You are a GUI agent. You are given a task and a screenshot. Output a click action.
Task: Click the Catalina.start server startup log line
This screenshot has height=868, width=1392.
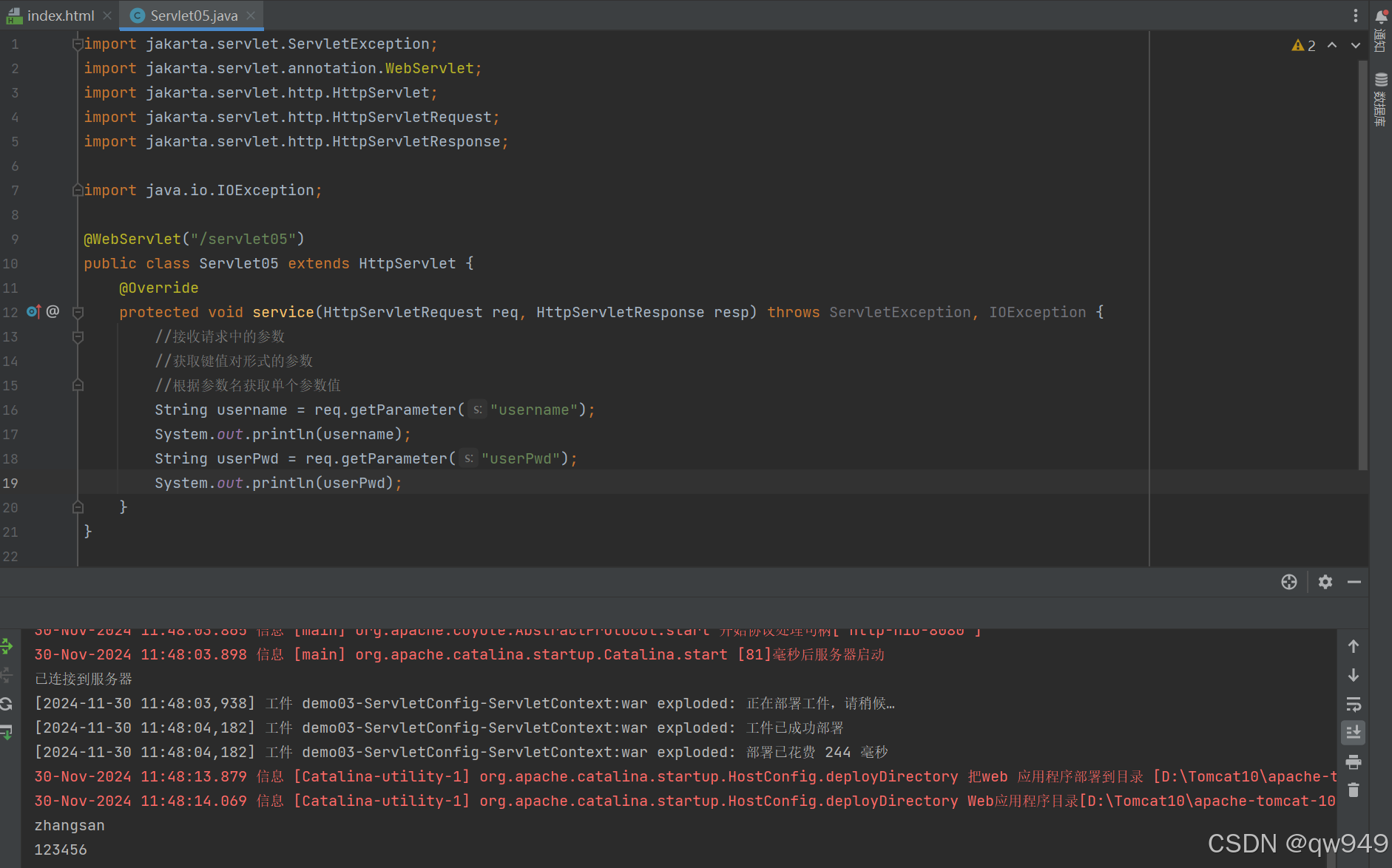459,654
